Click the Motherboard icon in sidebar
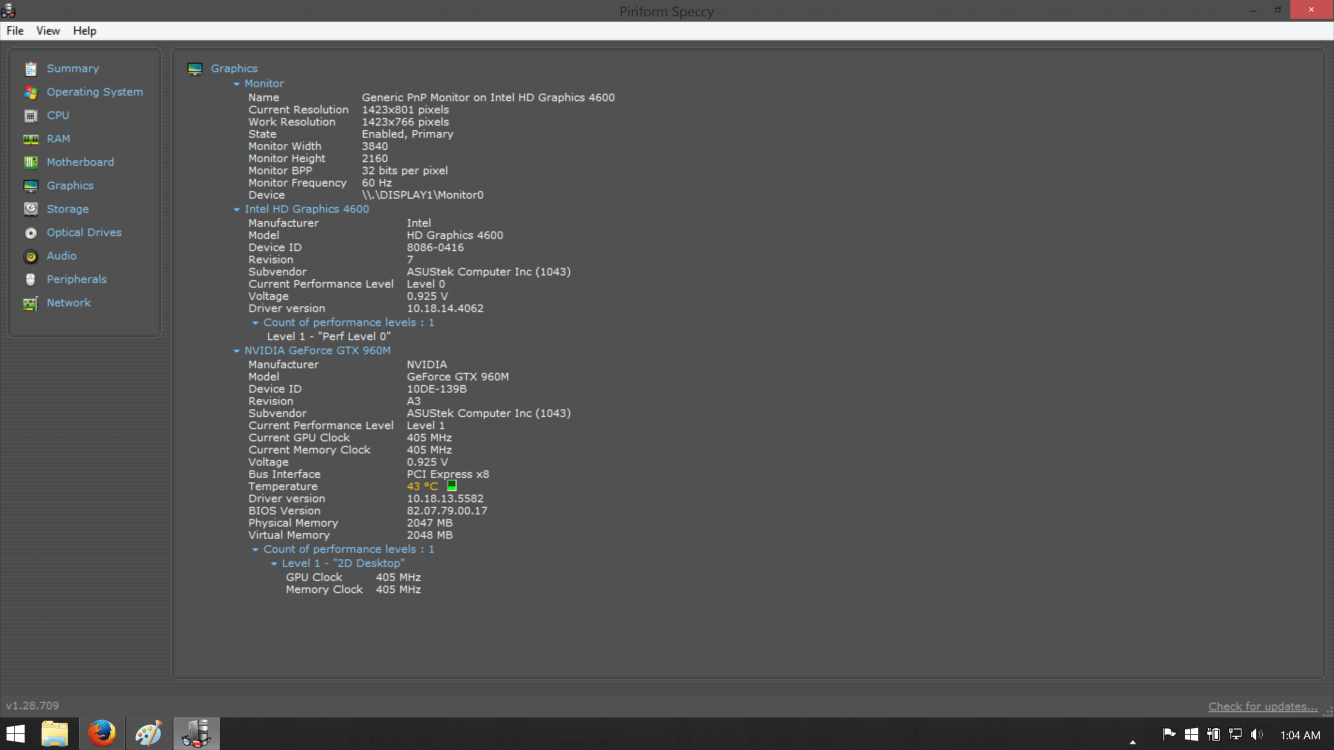Viewport: 1334px width, 750px height. [x=31, y=162]
